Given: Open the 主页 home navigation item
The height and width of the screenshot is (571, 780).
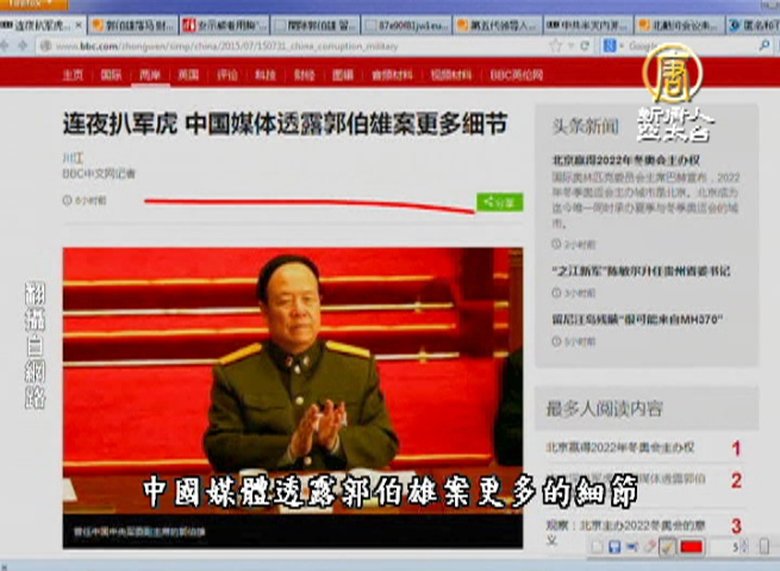Looking at the screenshot, I should pos(73,75).
